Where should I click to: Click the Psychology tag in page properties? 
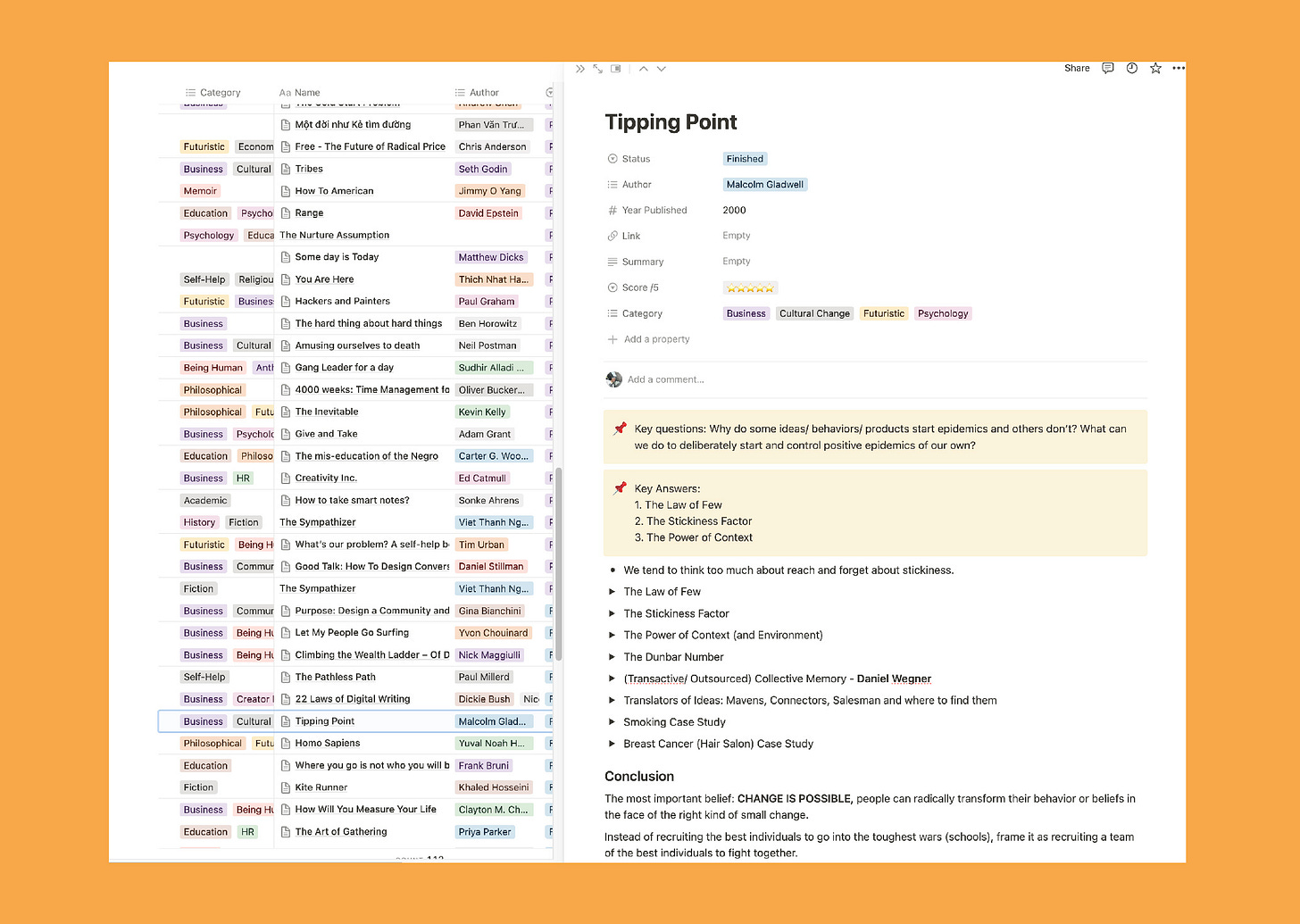[943, 313]
